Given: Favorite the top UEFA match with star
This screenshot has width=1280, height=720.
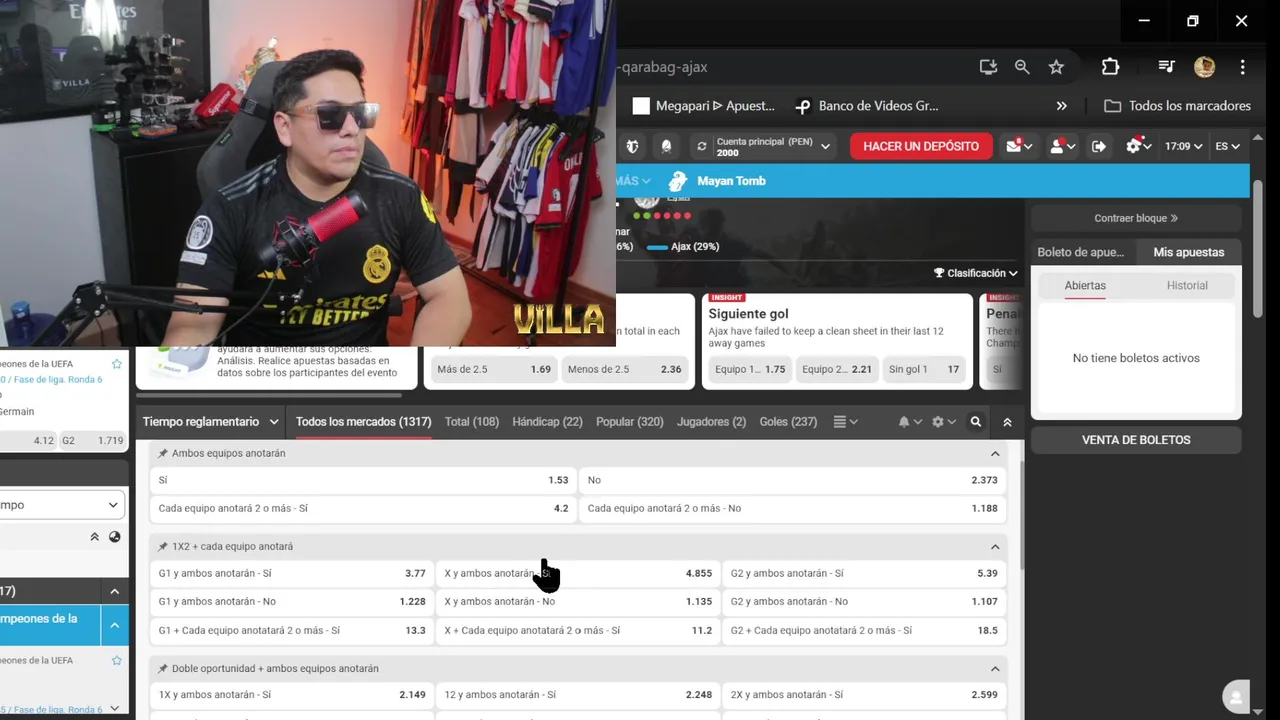Looking at the screenshot, I should [x=116, y=364].
